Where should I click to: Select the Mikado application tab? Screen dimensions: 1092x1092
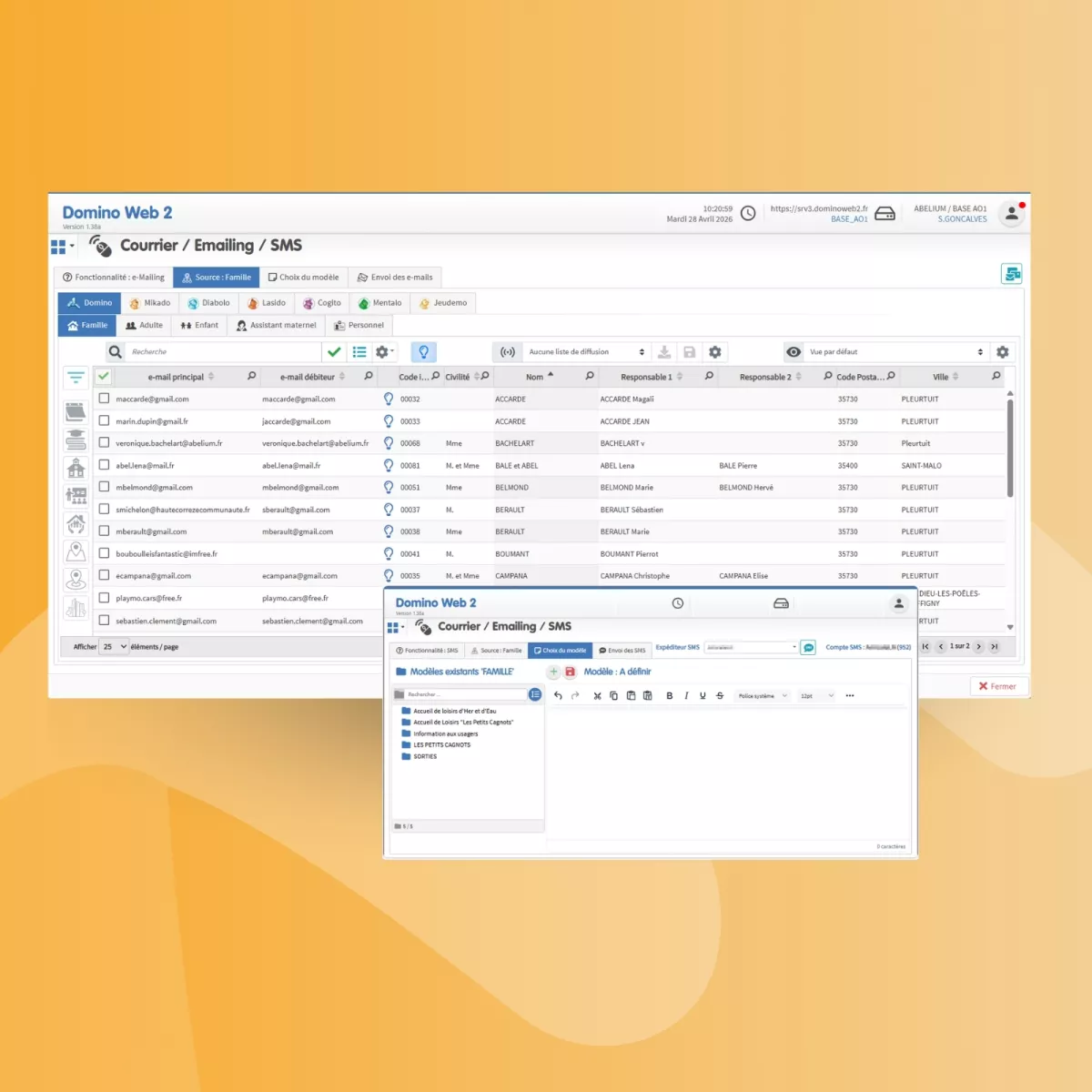[149, 303]
